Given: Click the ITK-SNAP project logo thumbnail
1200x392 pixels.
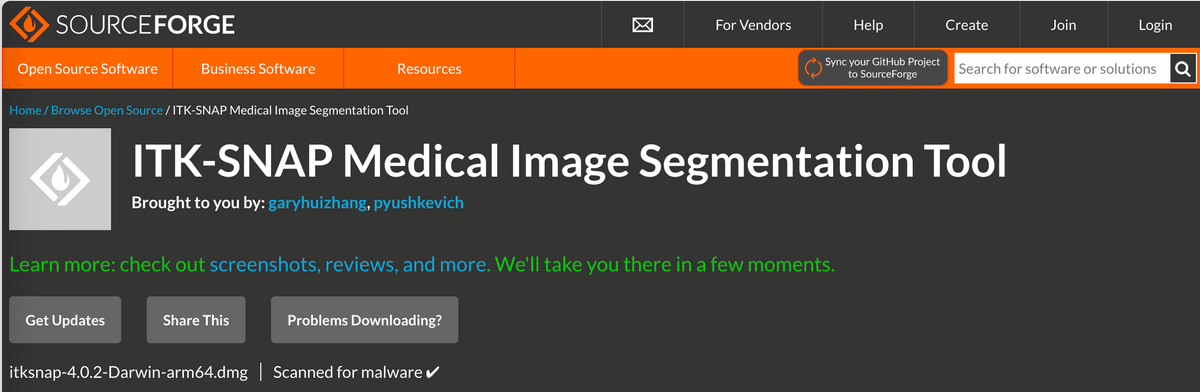Looking at the screenshot, I should coord(60,179).
